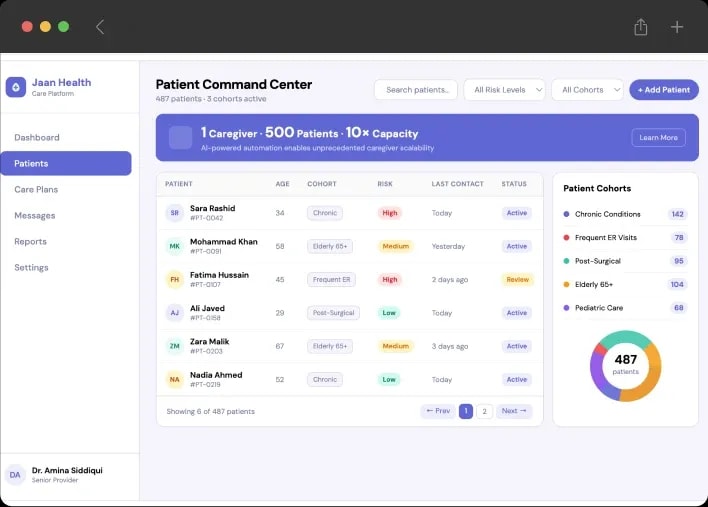Go to the Prev page
Viewport: 708px width, 507px height.
pyautogui.click(x=438, y=411)
